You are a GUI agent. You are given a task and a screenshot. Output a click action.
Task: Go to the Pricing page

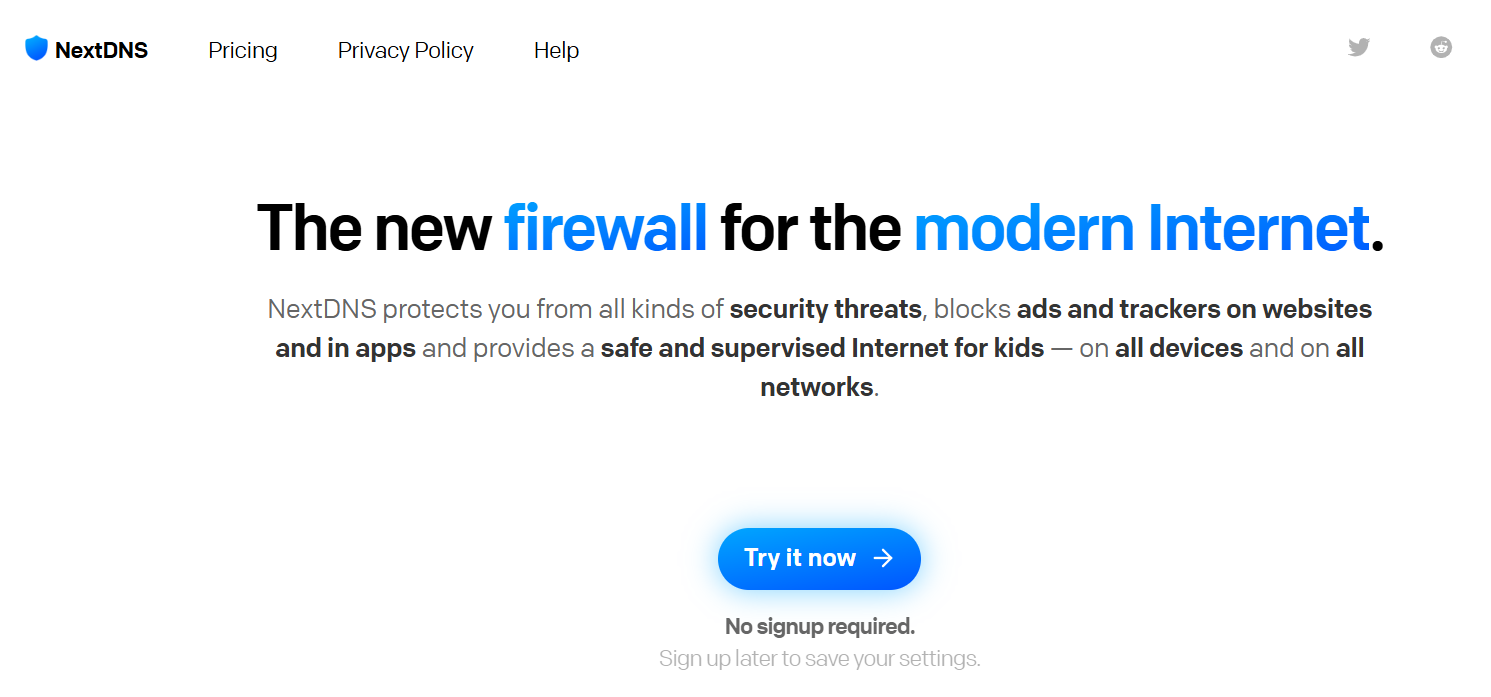tap(243, 50)
